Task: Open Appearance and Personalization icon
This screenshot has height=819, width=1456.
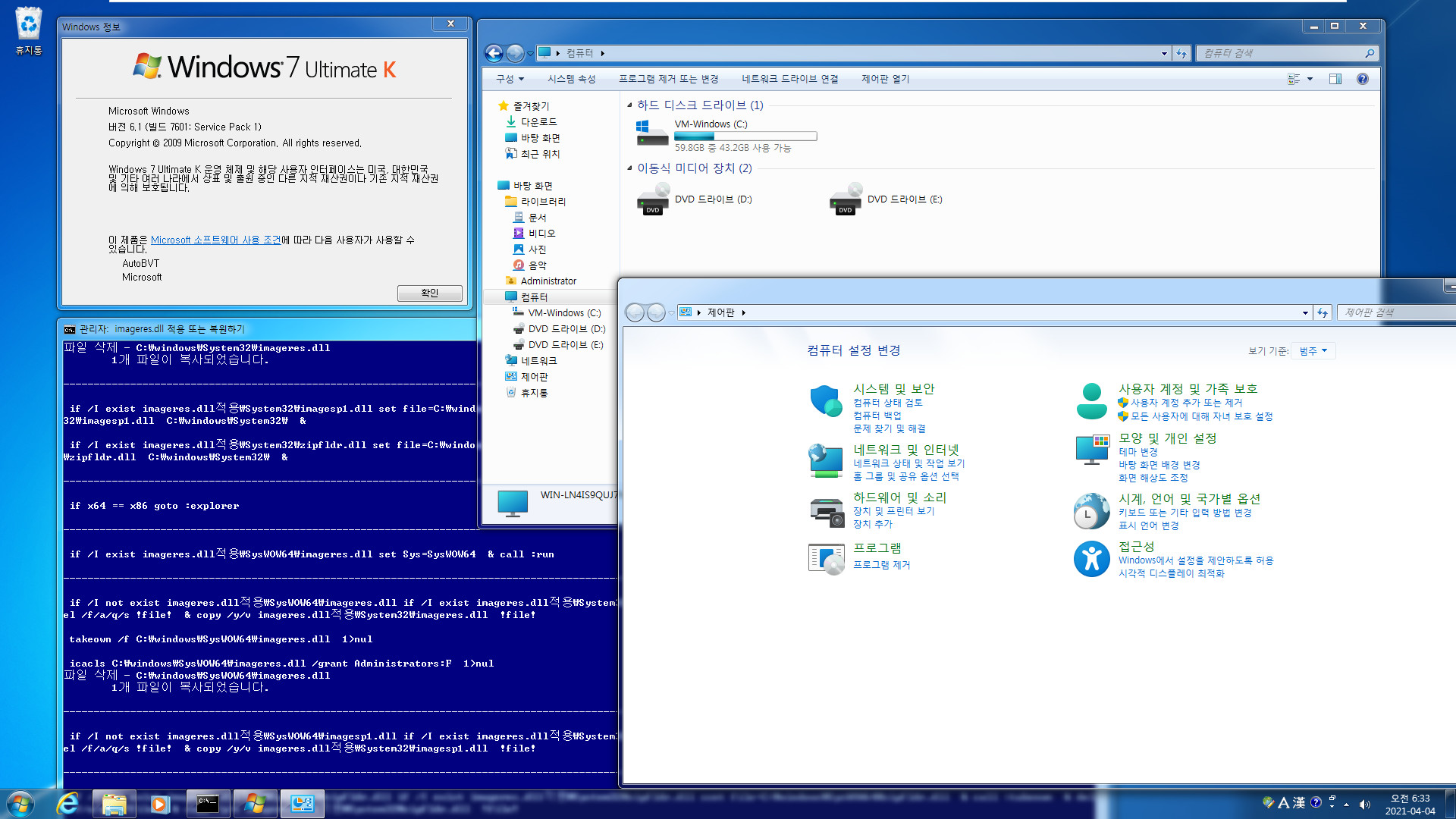Action: (x=1092, y=450)
